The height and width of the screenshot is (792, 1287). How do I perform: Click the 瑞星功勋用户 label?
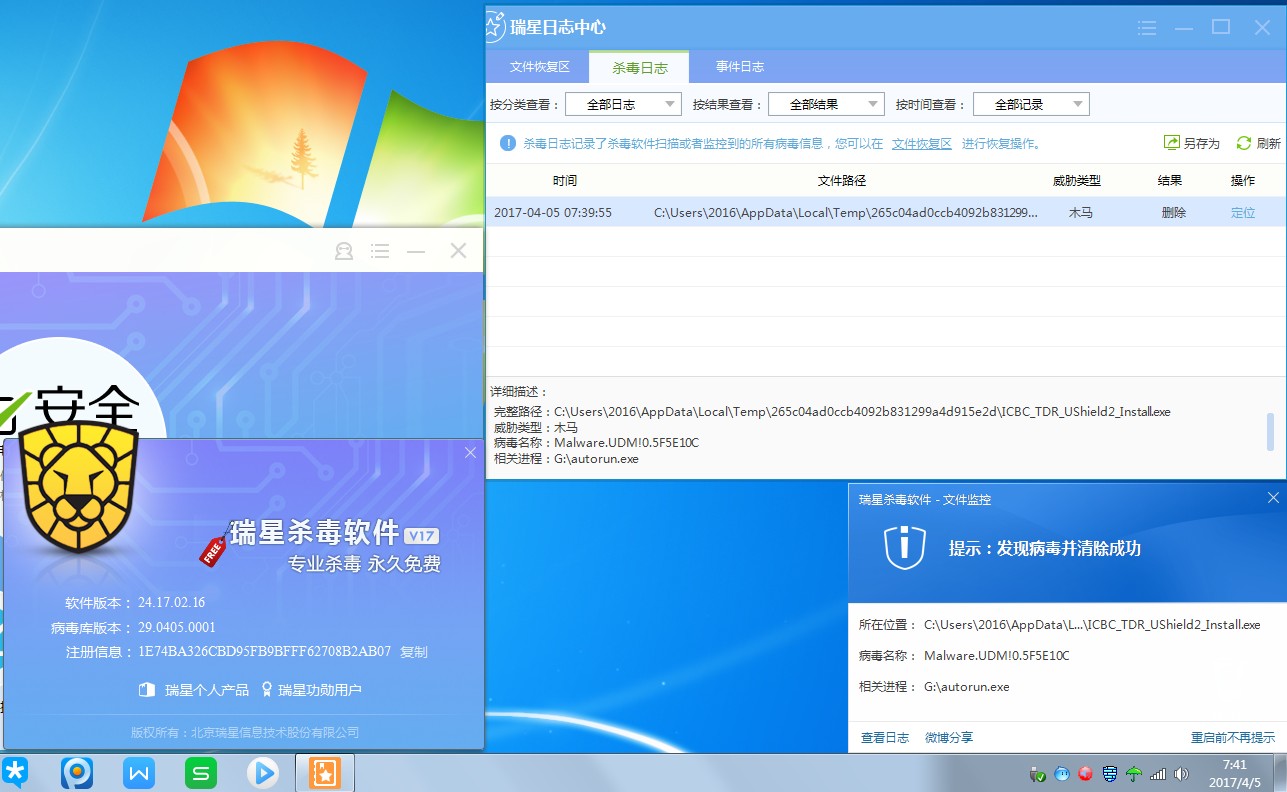point(320,690)
